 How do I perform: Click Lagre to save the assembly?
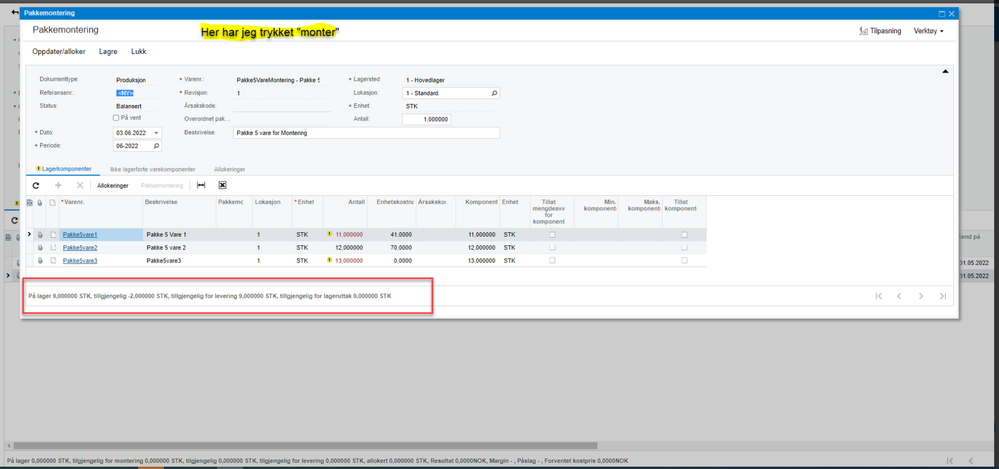pos(108,52)
